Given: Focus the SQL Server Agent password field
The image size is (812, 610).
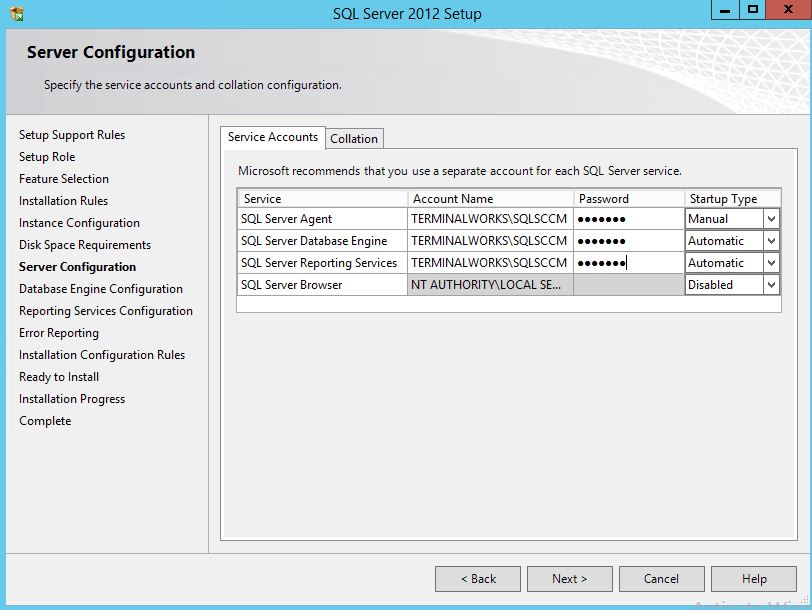Looking at the screenshot, I should pyautogui.click(x=629, y=219).
